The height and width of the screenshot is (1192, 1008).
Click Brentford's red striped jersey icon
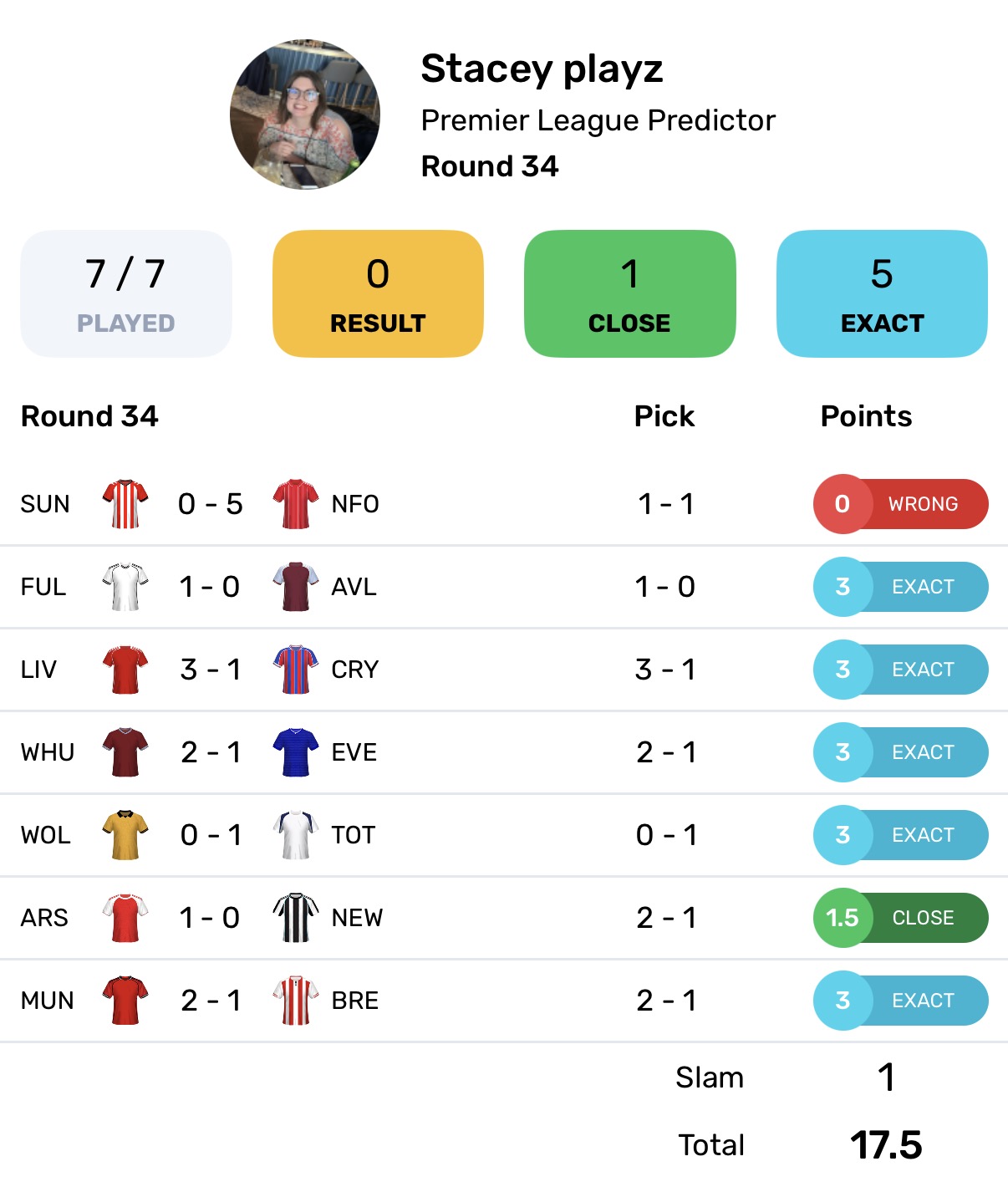coord(296,1001)
